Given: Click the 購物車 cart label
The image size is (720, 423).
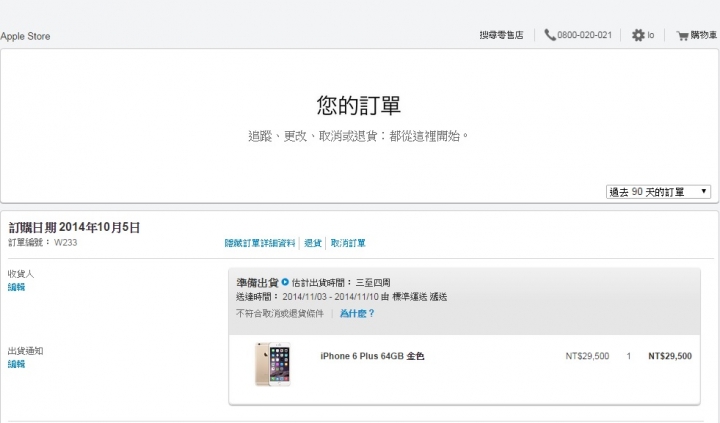Looking at the screenshot, I should point(703,35).
